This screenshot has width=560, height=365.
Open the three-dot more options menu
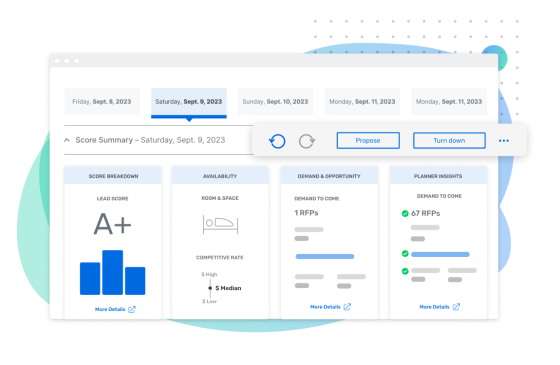click(504, 141)
